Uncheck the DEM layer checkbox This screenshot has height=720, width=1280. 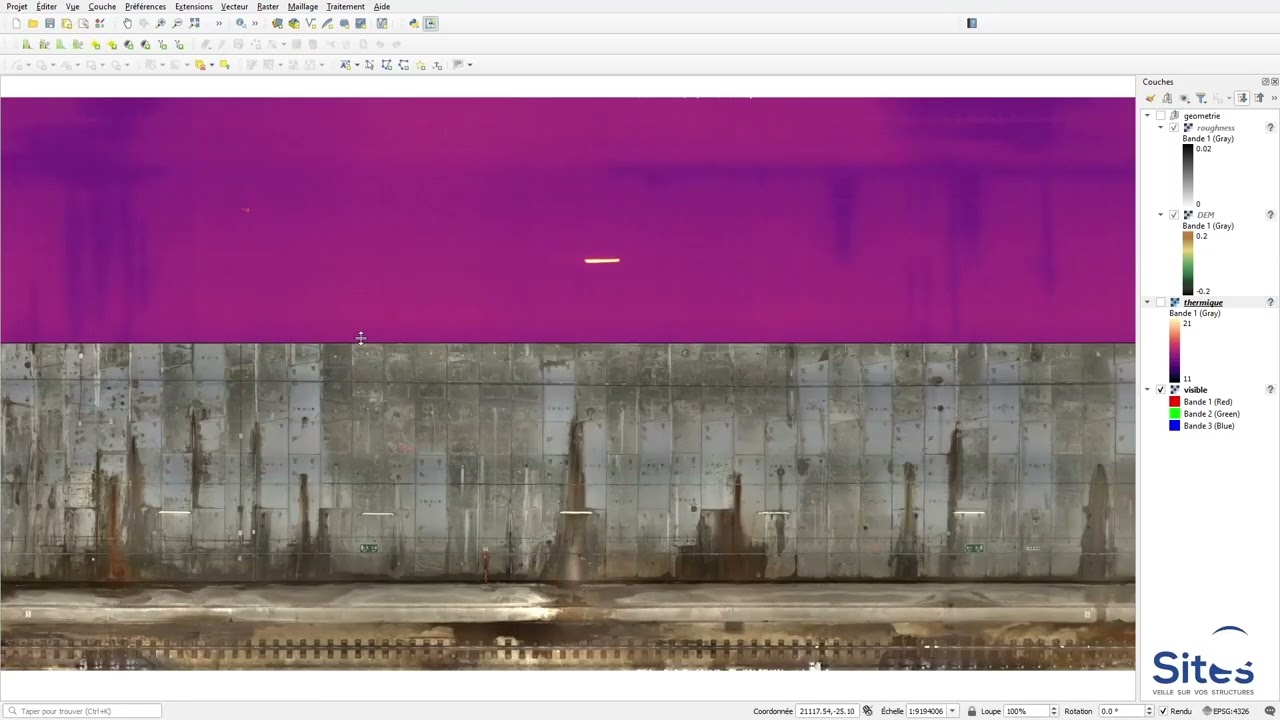pyautogui.click(x=1174, y=215)
